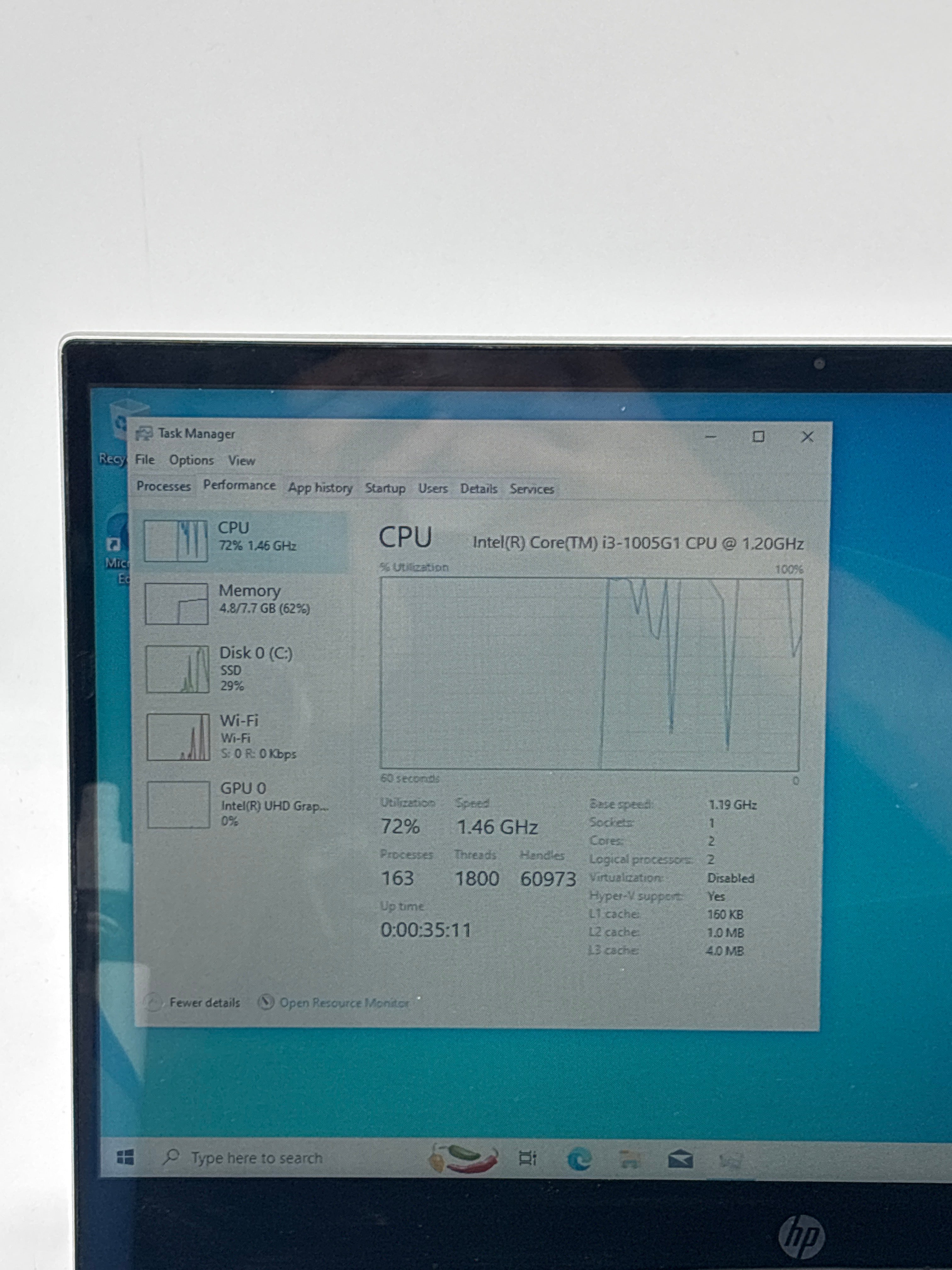Image resolution: width=952 pixels, height=1270 pixels.
Task: Open the Windows Start menu
Action: (x=125, y=1157)
